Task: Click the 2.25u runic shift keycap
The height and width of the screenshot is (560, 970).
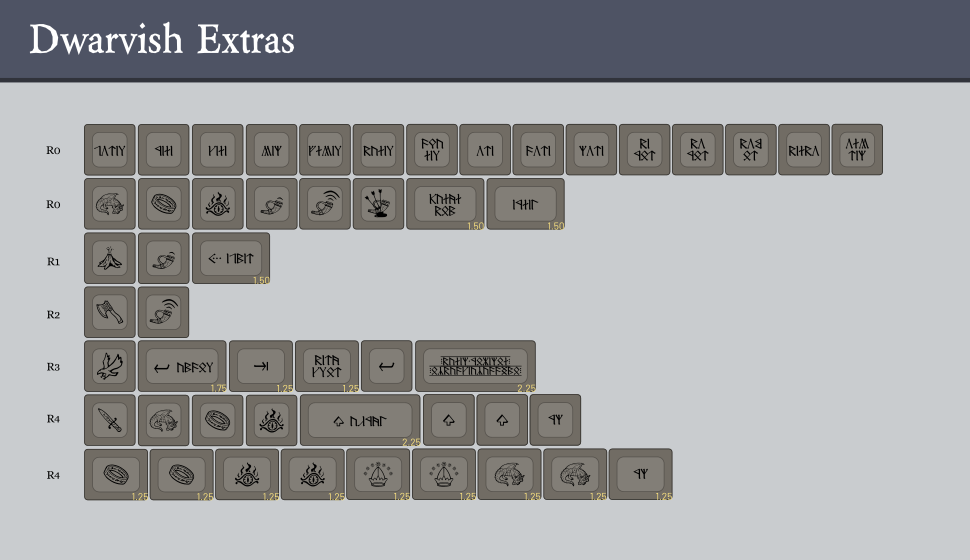Action: point(359,419)
